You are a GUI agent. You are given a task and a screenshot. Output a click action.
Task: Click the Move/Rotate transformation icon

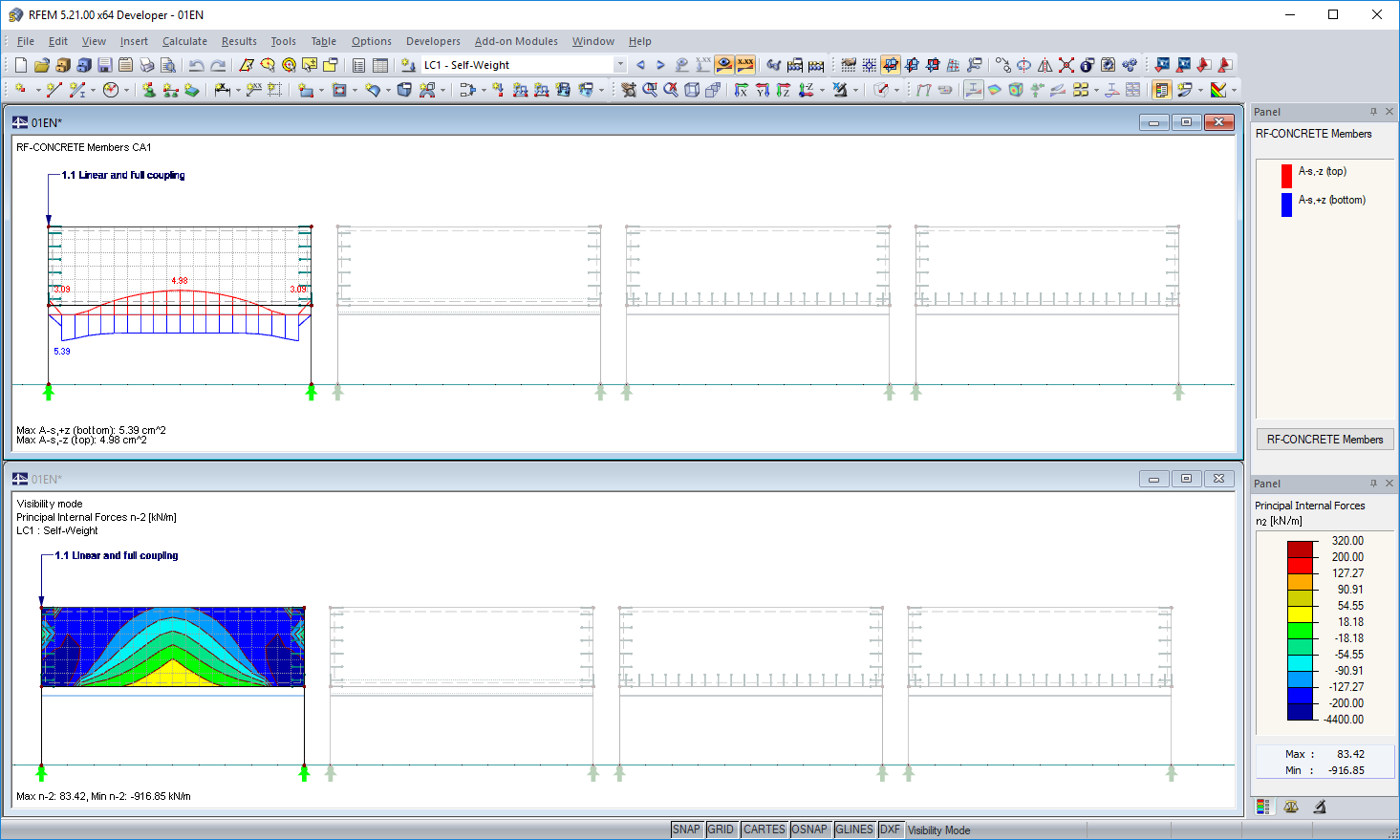(1003, 65)
